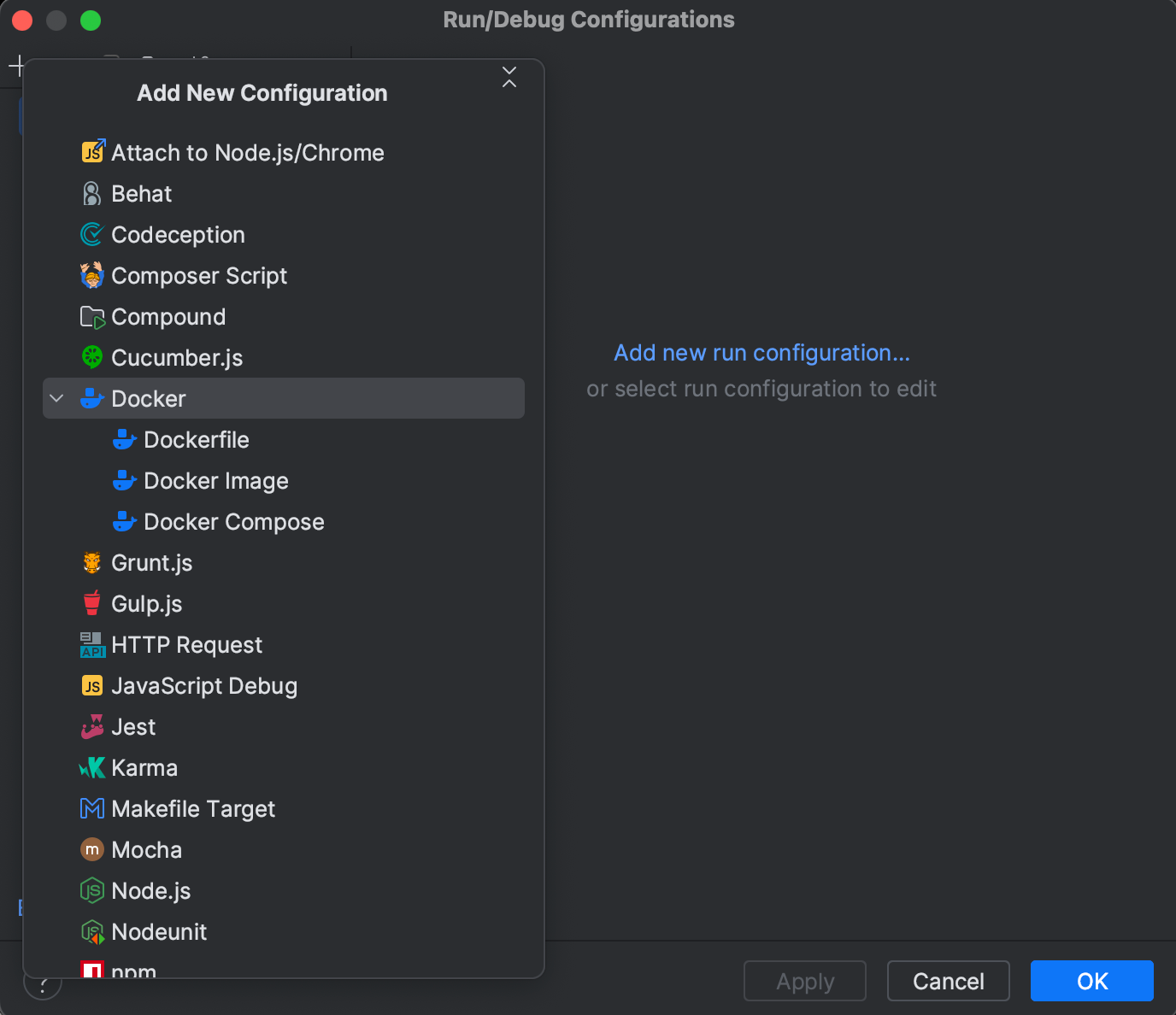The height and width of the screenshot is (1015, 1176).
Task: Select the Gulp.js configuration
Action: (x=145, y=603)
